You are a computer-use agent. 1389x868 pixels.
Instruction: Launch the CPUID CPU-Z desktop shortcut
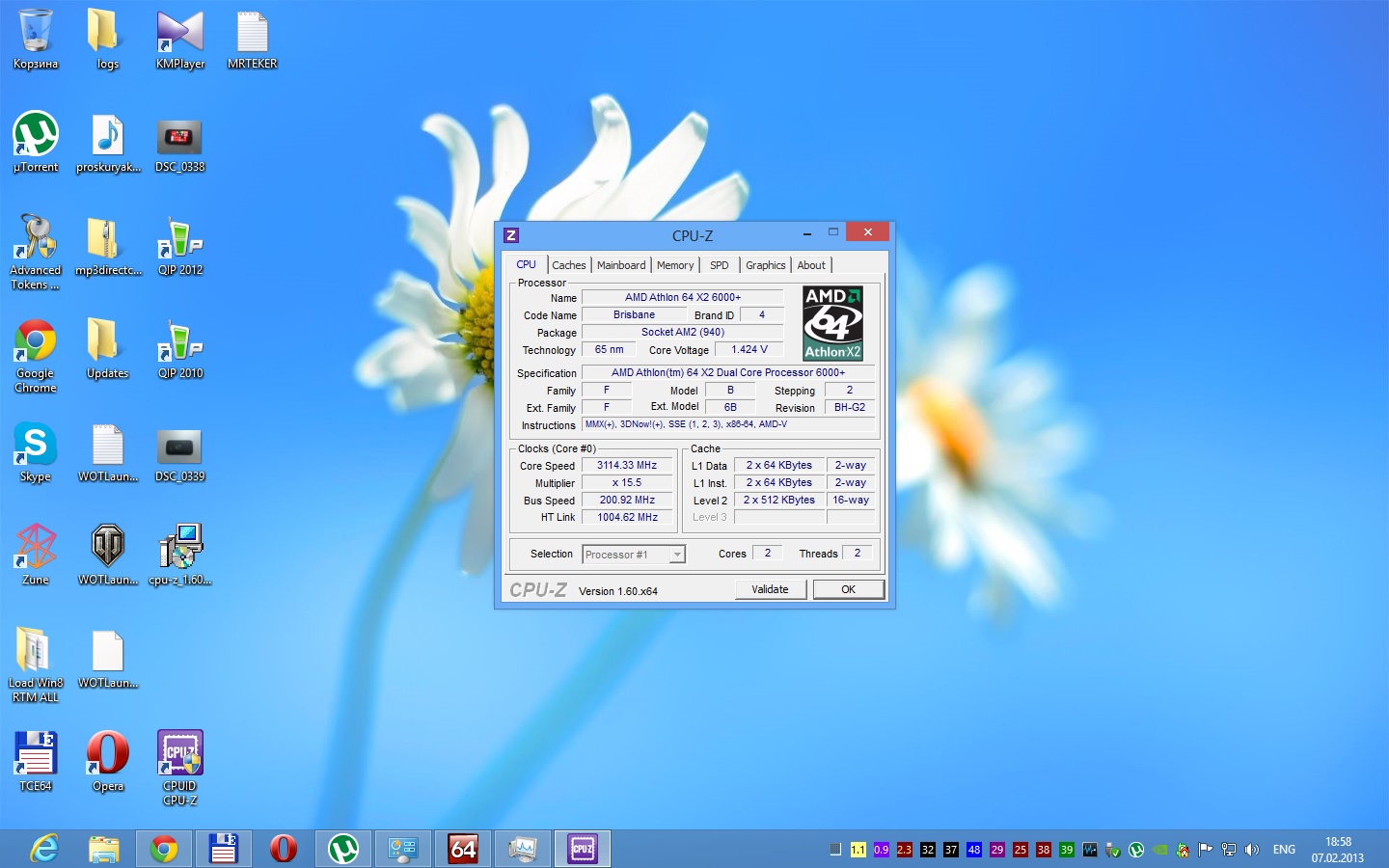[x=180, y=754]
